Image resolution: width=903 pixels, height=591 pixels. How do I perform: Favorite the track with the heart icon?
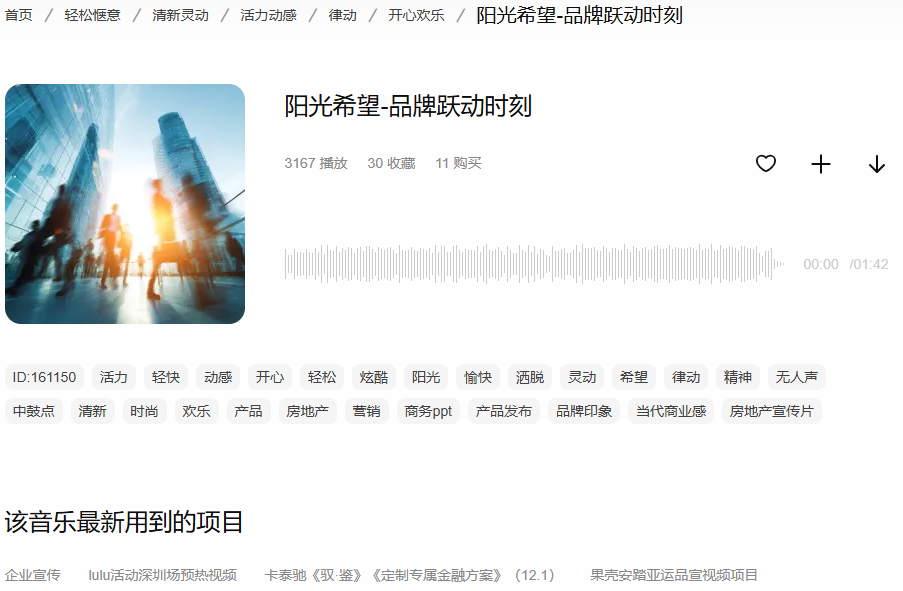765,164
